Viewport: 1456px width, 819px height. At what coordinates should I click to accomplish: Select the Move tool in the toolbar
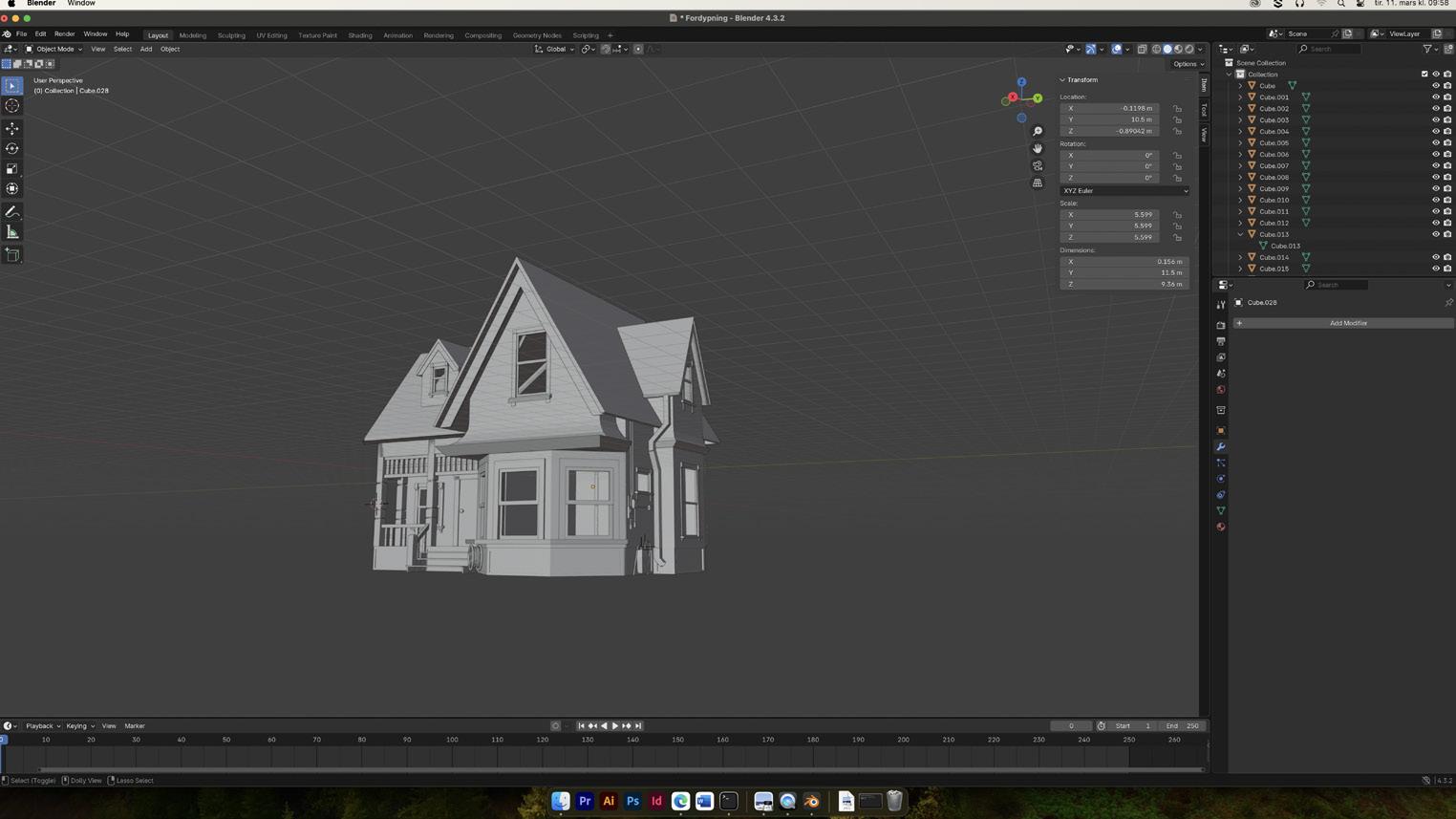point(12,128)
